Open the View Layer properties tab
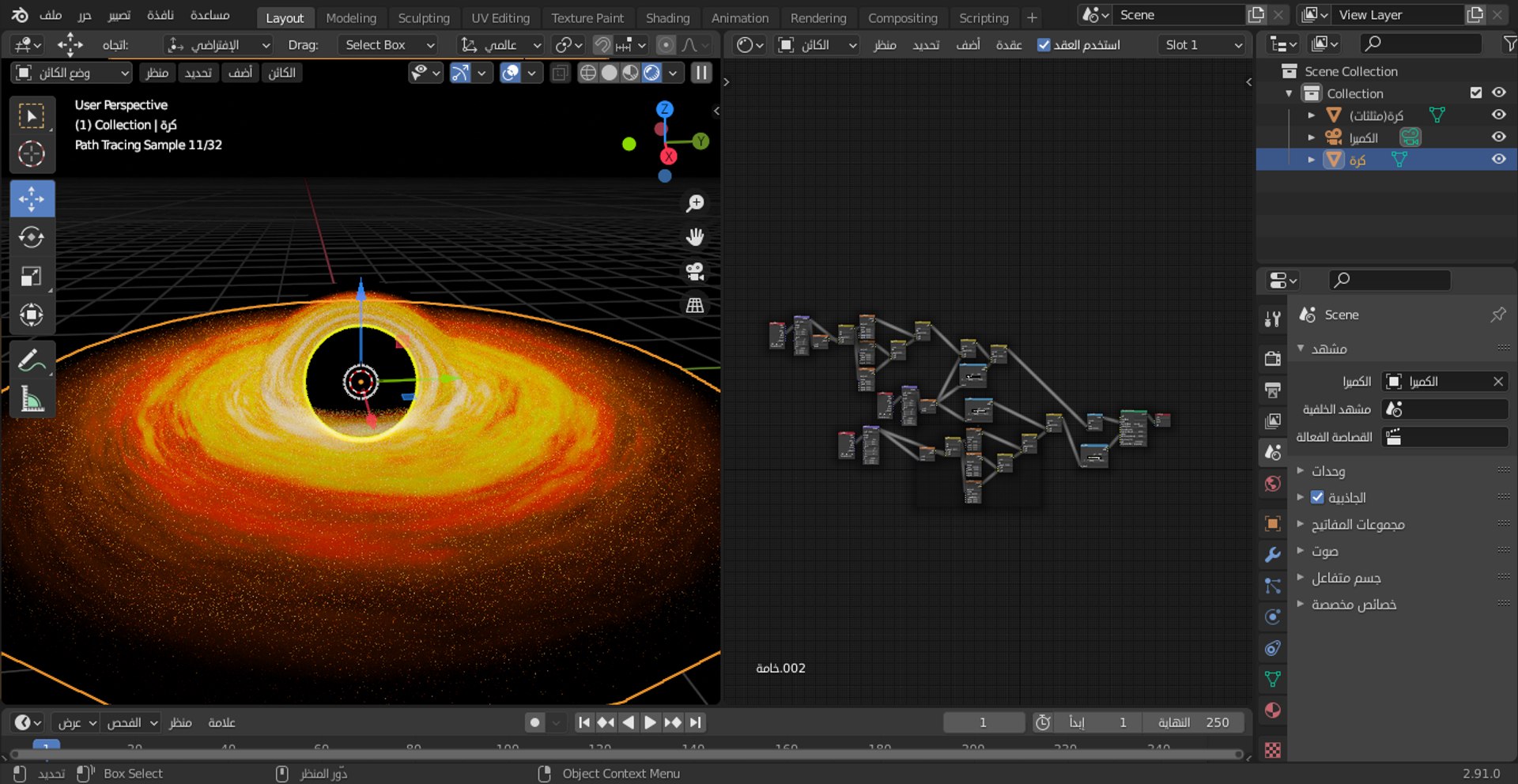The image size is (1518, 784). (x=1272, y=421)
